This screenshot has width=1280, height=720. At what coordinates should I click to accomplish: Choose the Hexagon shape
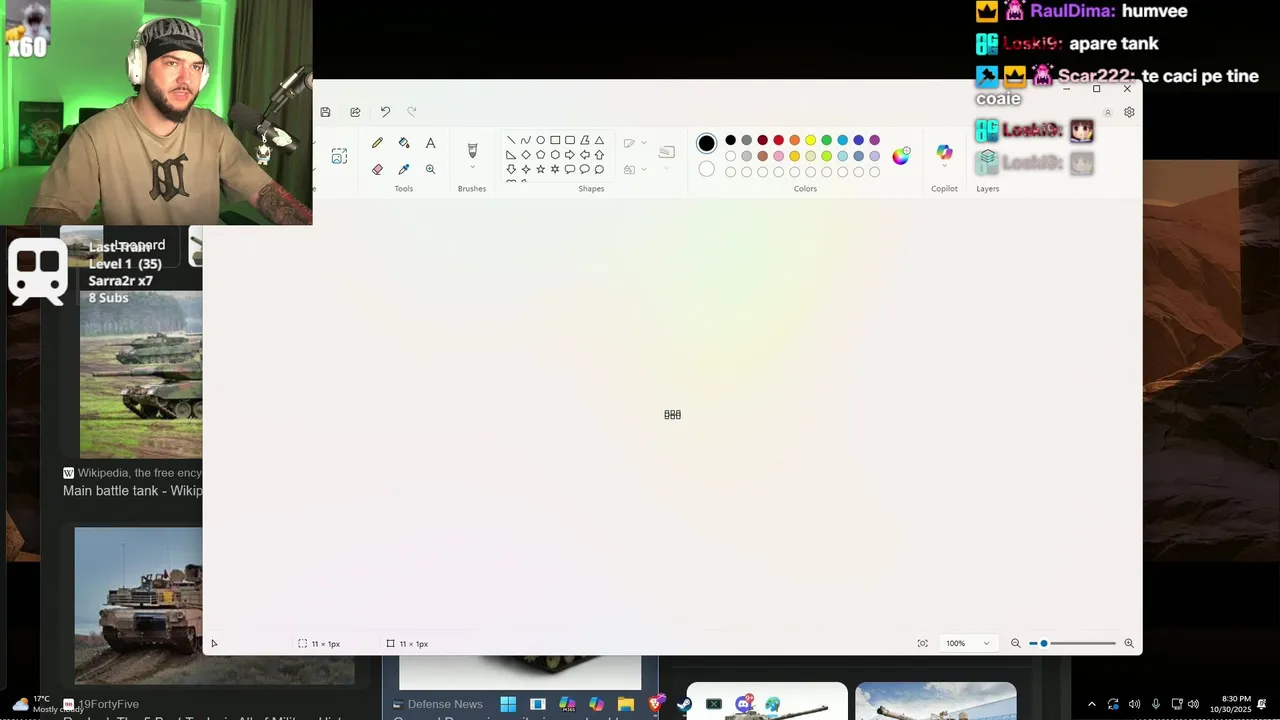point(555,155)
